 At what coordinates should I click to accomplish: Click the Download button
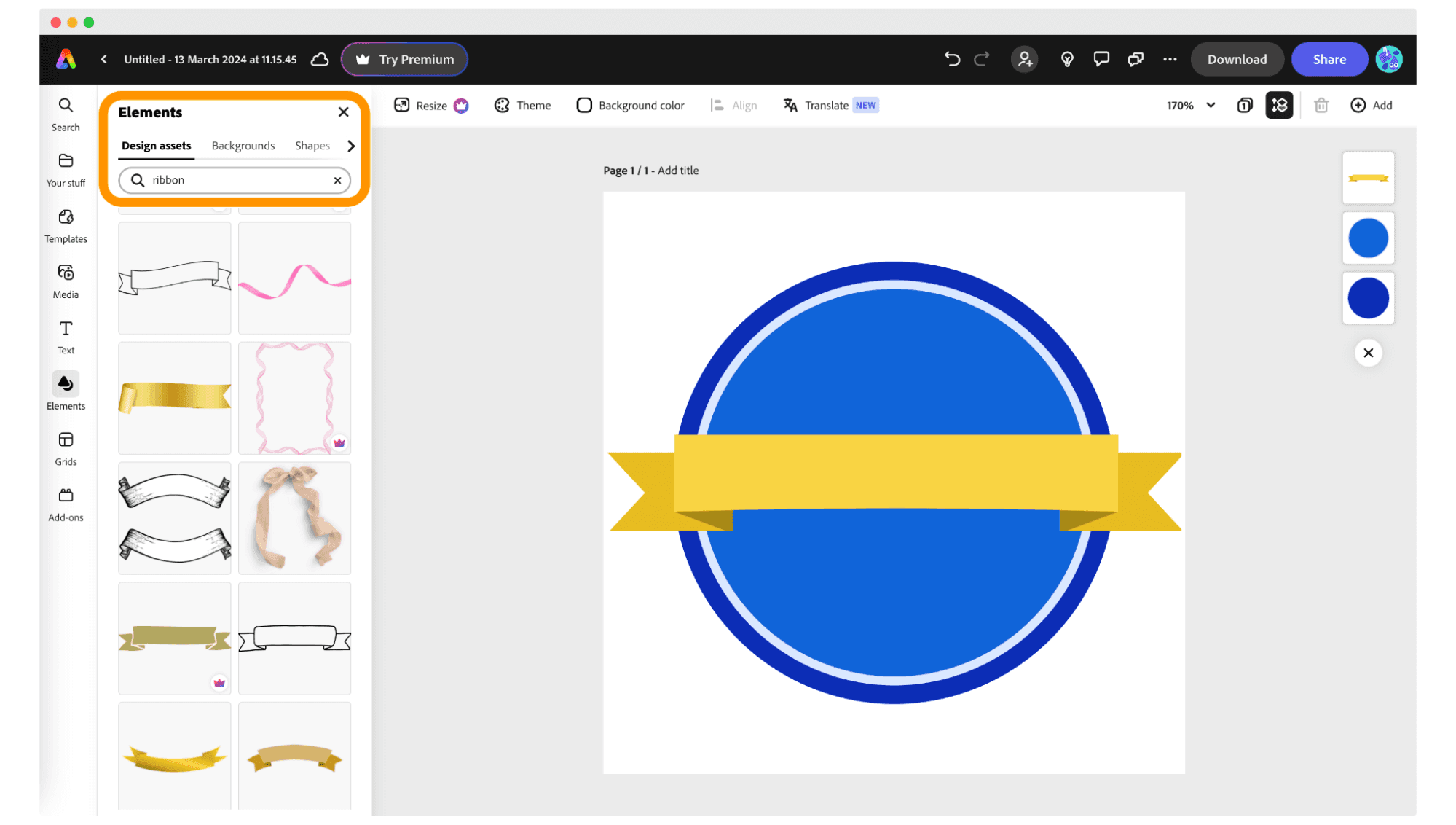(1237, 59)
